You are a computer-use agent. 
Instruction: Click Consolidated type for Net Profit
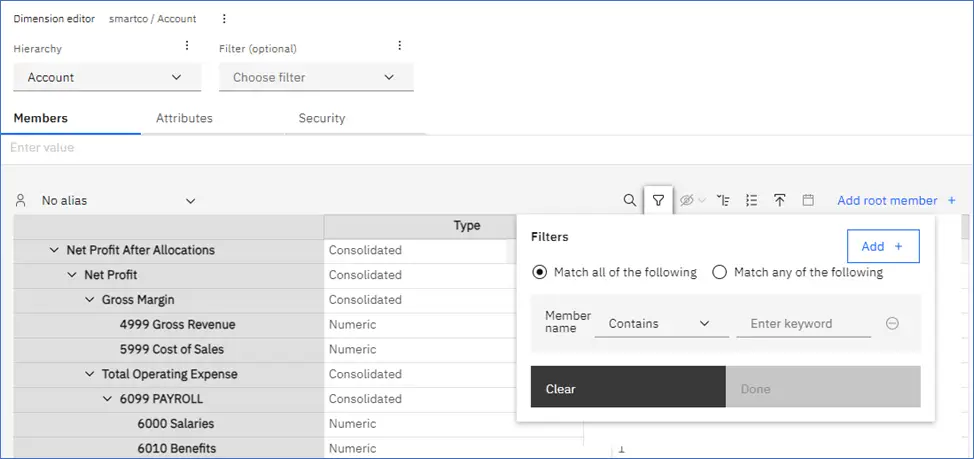pyautogui.click(x=365, y=275)
